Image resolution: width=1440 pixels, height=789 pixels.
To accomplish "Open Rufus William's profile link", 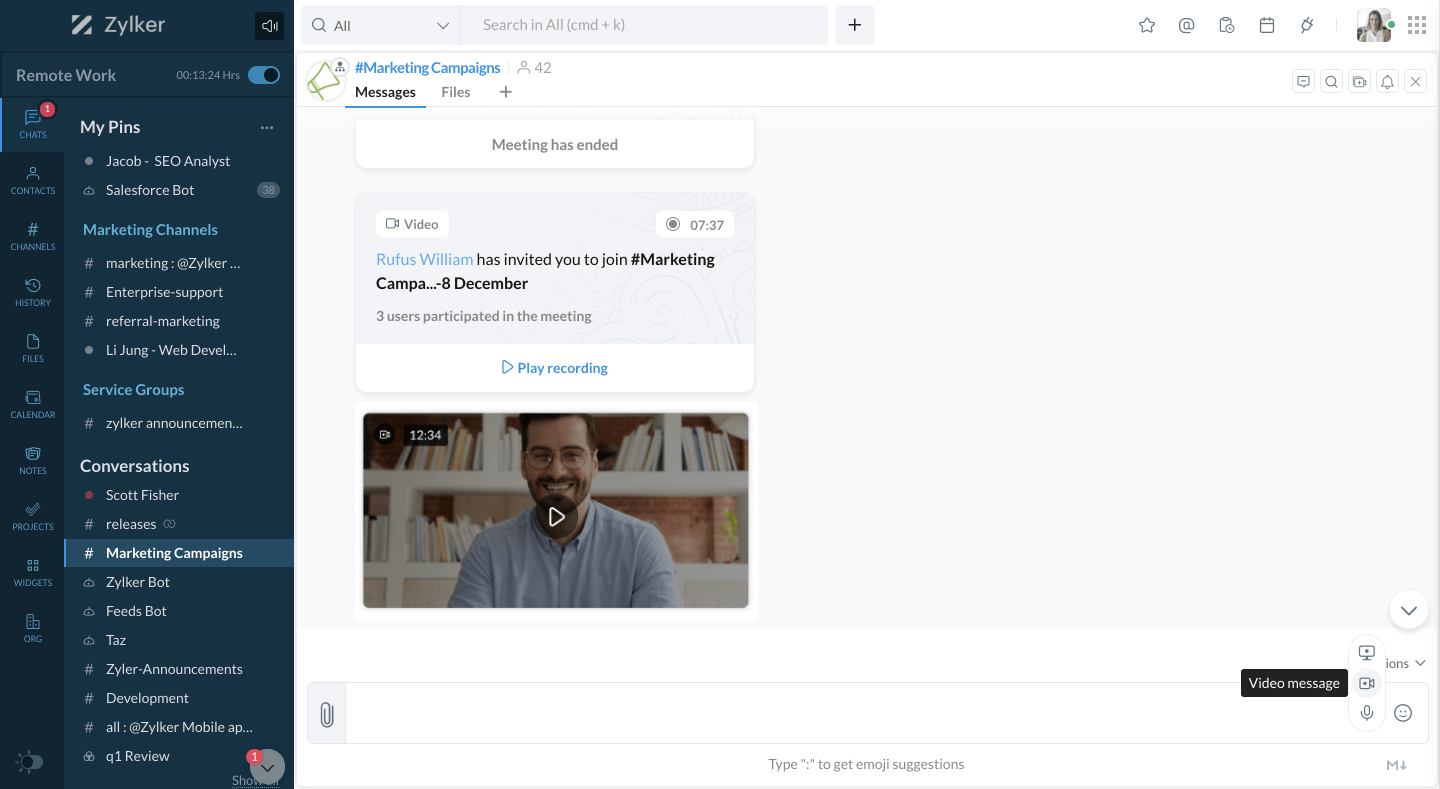I will click(x=424, y=258).
